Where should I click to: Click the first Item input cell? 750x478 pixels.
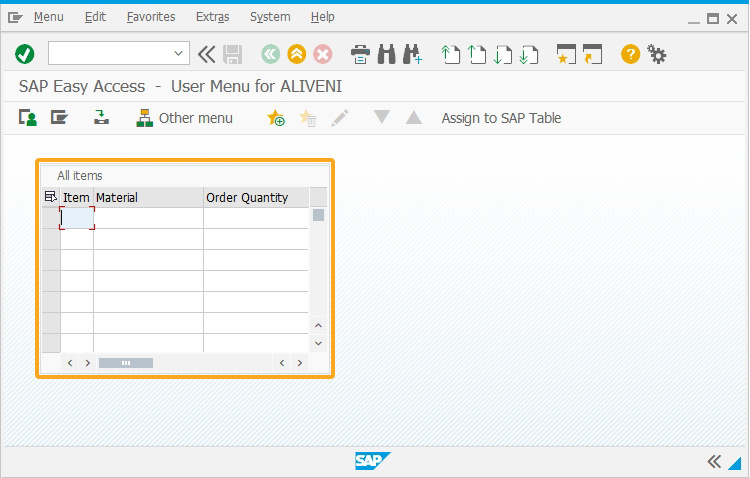77,218
